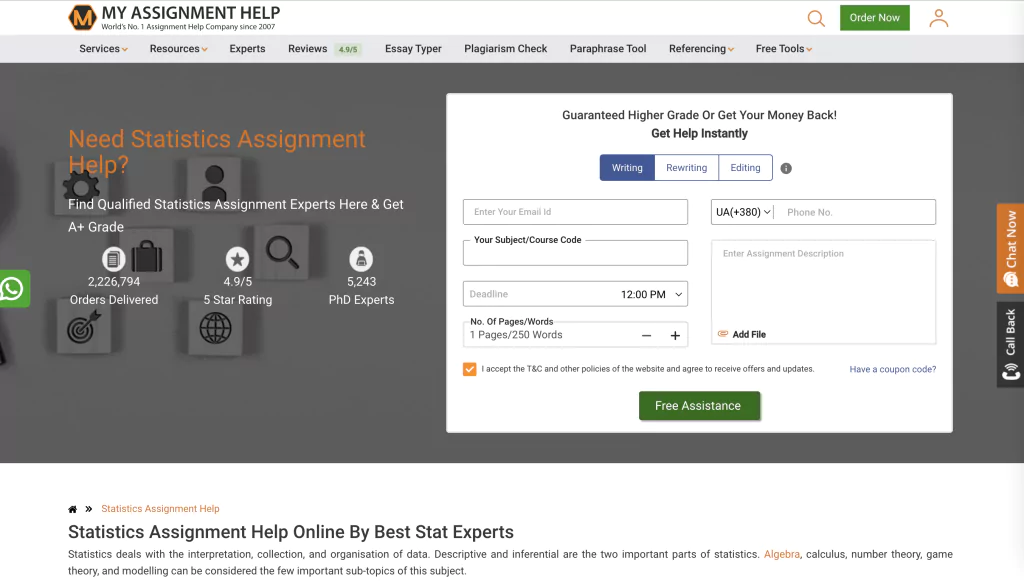Screen dimensions: 1024x585
Task: Click the Free Assistance button
Action: [x=699, y=405]
